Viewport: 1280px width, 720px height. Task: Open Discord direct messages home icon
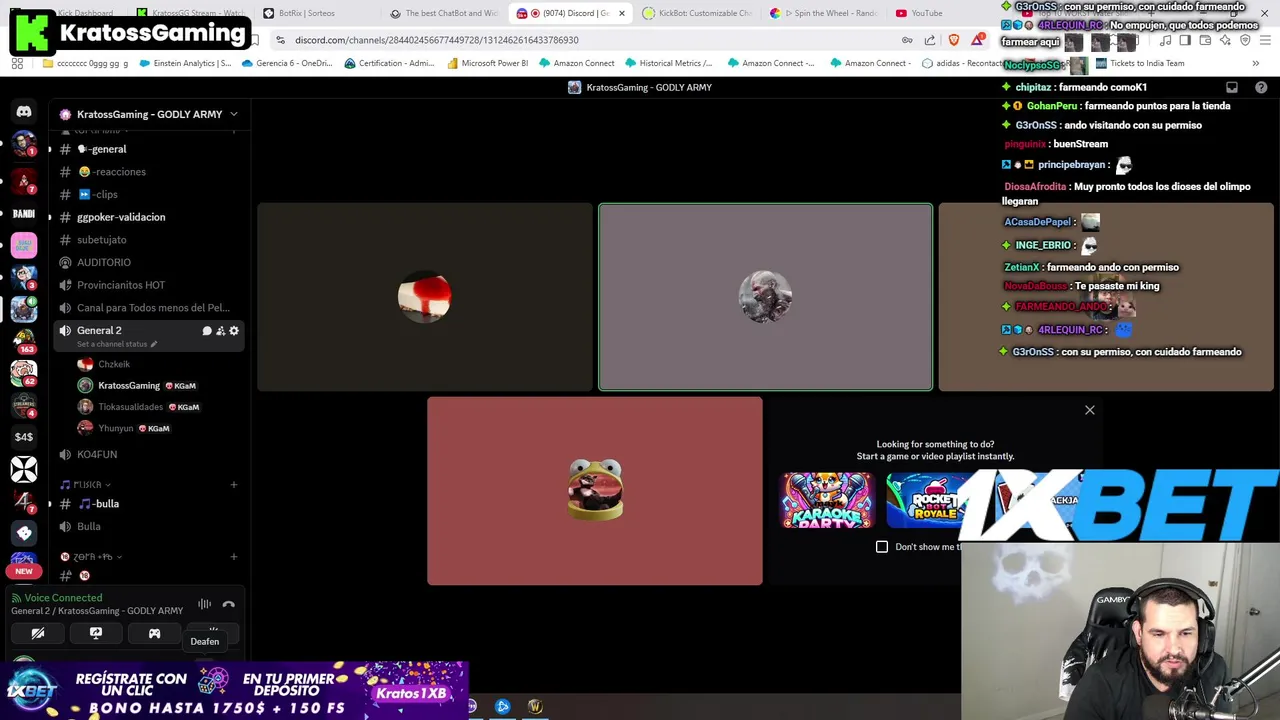click(x=24, y=112)
